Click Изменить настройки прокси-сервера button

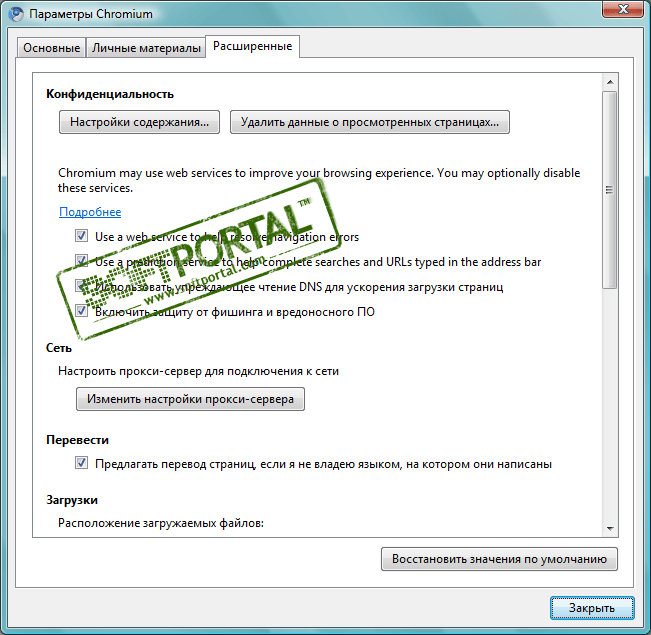191,399
